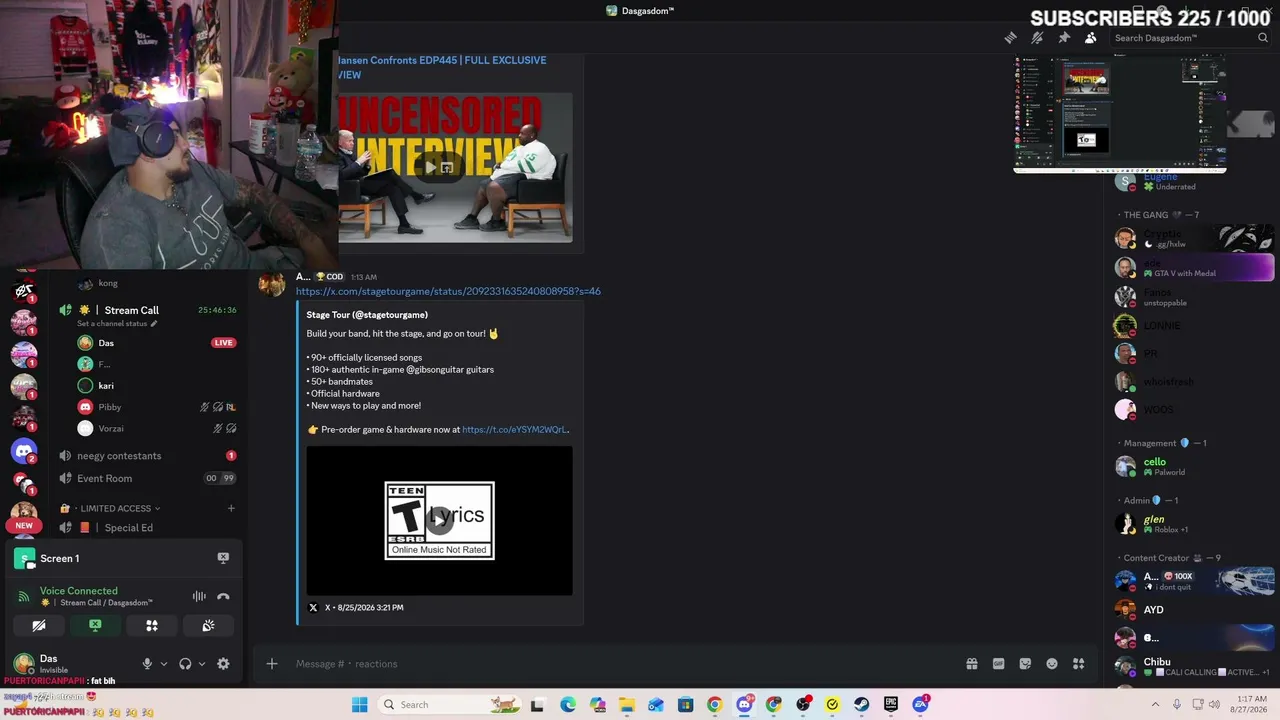The width and height of the screenshot is (1280, 720).
Task: Play the Stage Tour embedded video
Action: coord(439,520)
